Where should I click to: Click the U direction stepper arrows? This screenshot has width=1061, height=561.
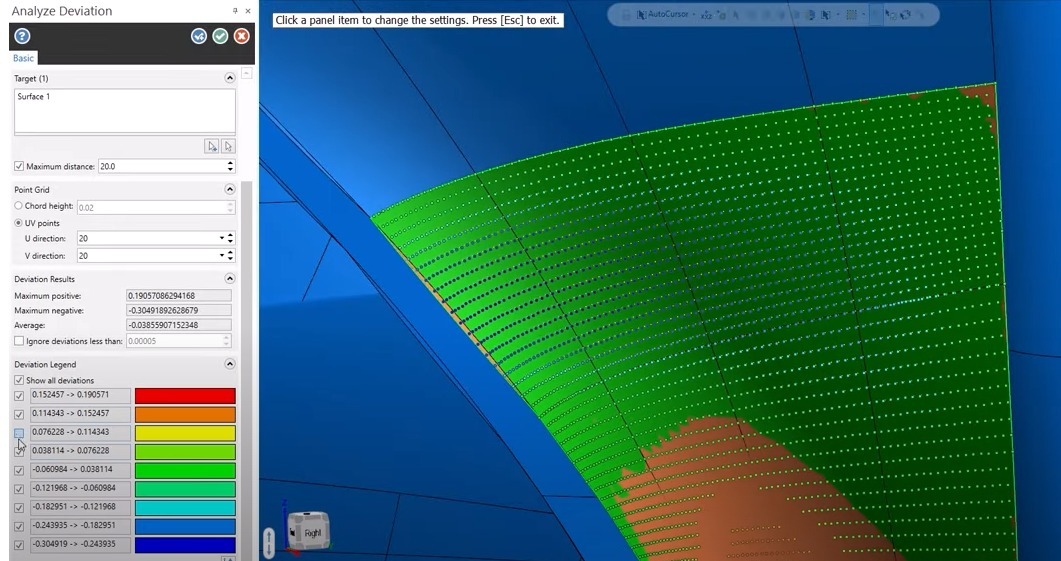(x=231, y=238)
